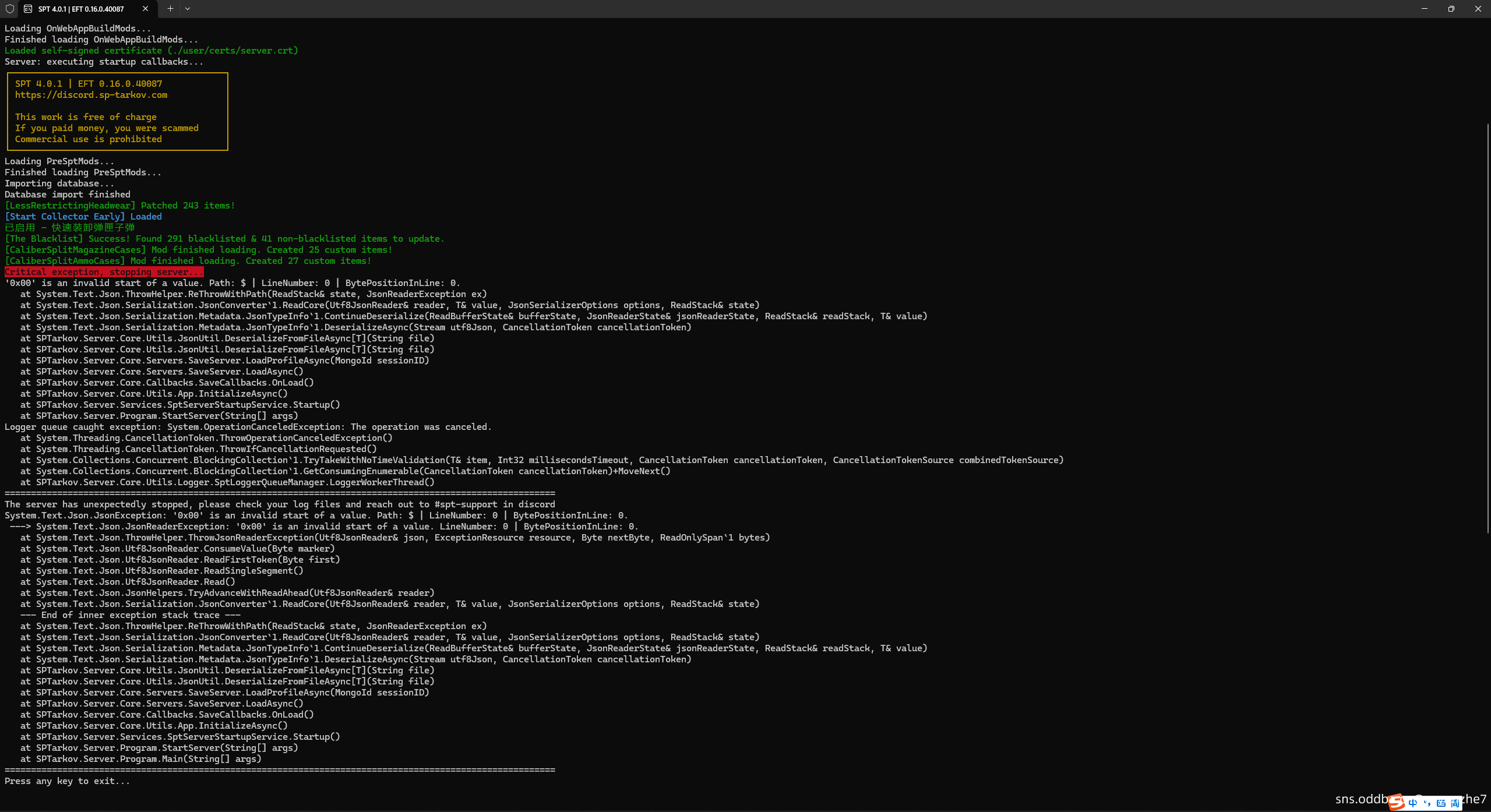Click the command prompt icon on tab
1491x812 pixels.
click(x=28, y=9)
